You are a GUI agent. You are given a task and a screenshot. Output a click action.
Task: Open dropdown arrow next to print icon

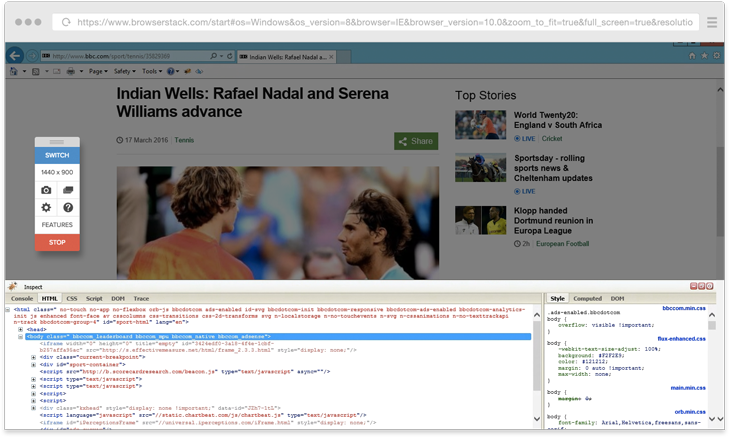point(81,71)
